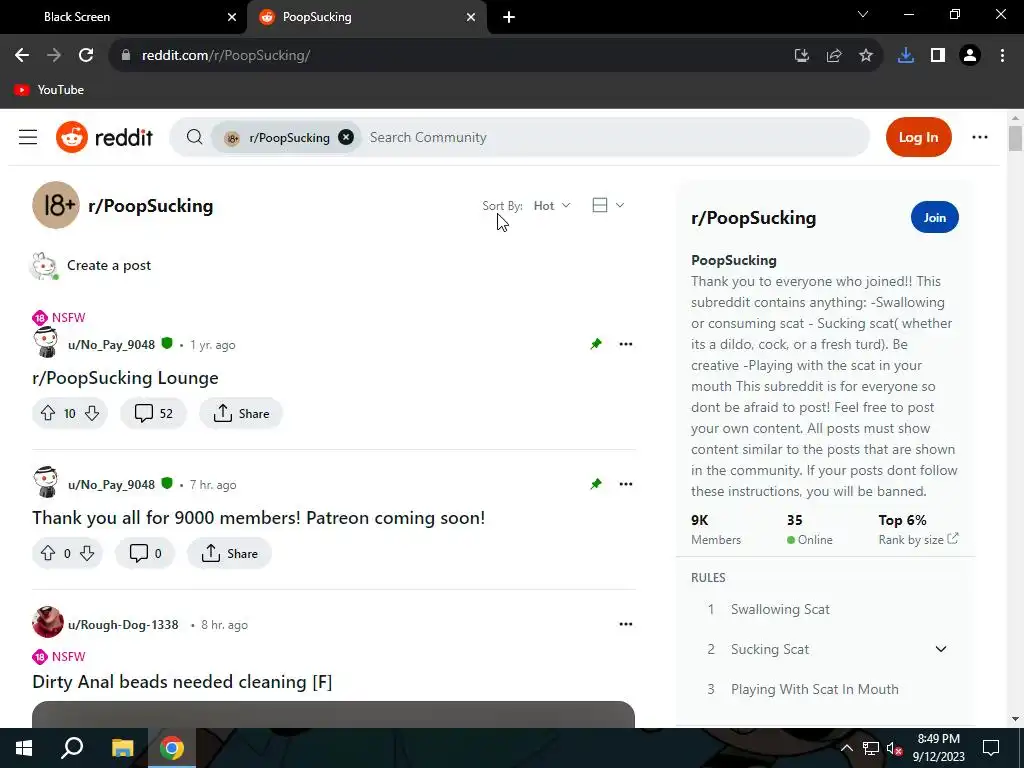Open the 52 comments on Lounge post
The width and height of the screenshot is (1024, 768).
point(153,413)
